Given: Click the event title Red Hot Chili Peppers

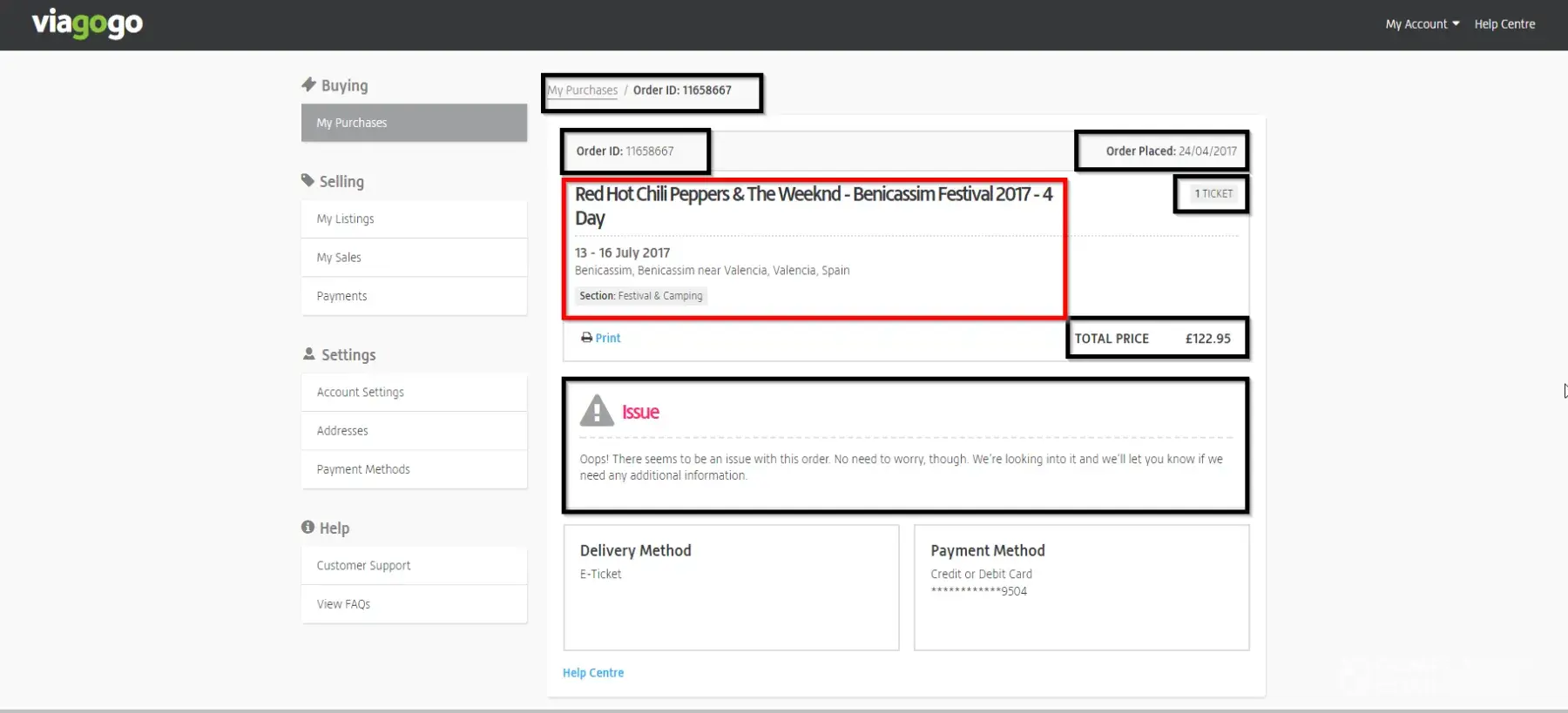Looking at the screenshot, I should pos(814,205).
